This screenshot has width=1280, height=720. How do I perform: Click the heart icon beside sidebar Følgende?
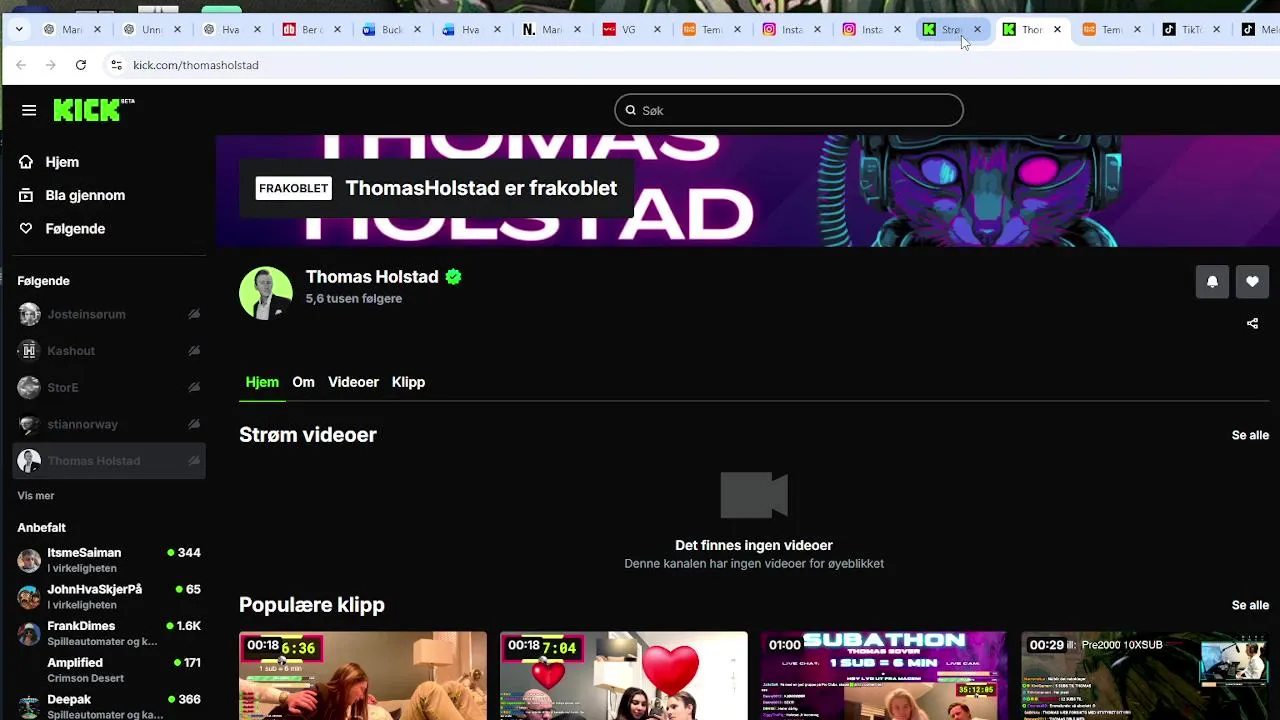tap(26, 228)
